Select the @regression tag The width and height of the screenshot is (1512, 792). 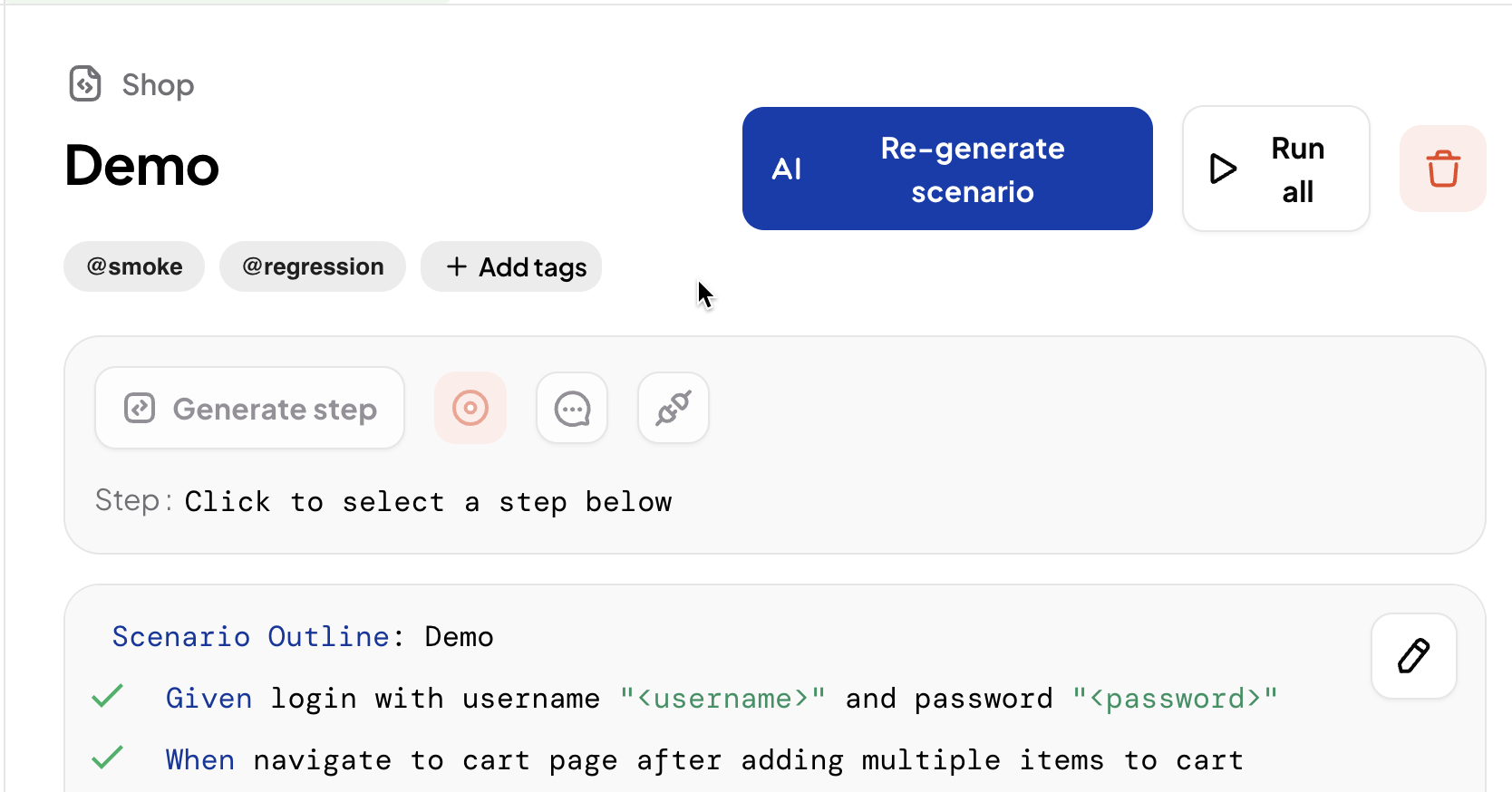coord(313,266)
